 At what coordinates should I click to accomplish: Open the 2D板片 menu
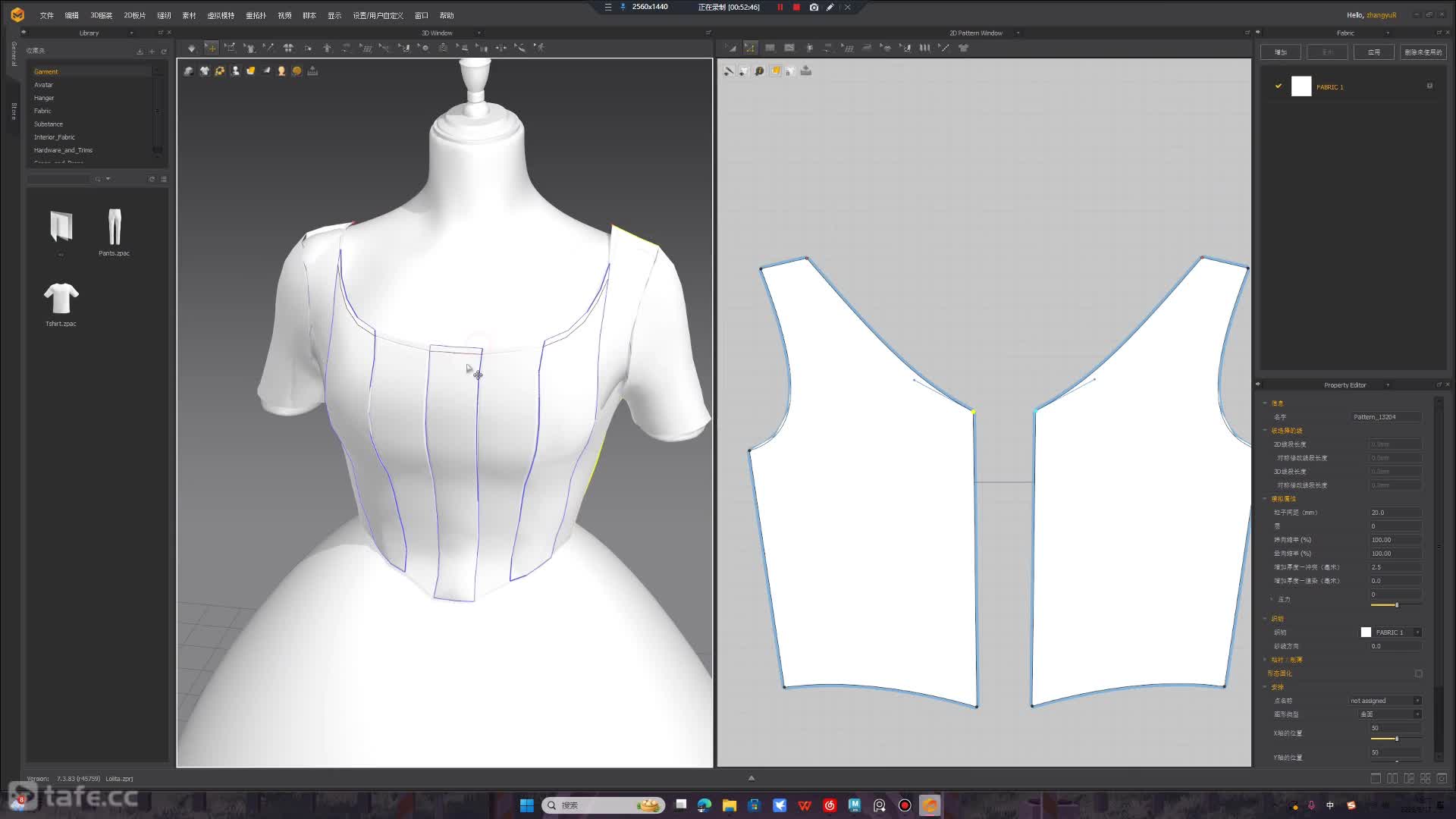point(134,15)
